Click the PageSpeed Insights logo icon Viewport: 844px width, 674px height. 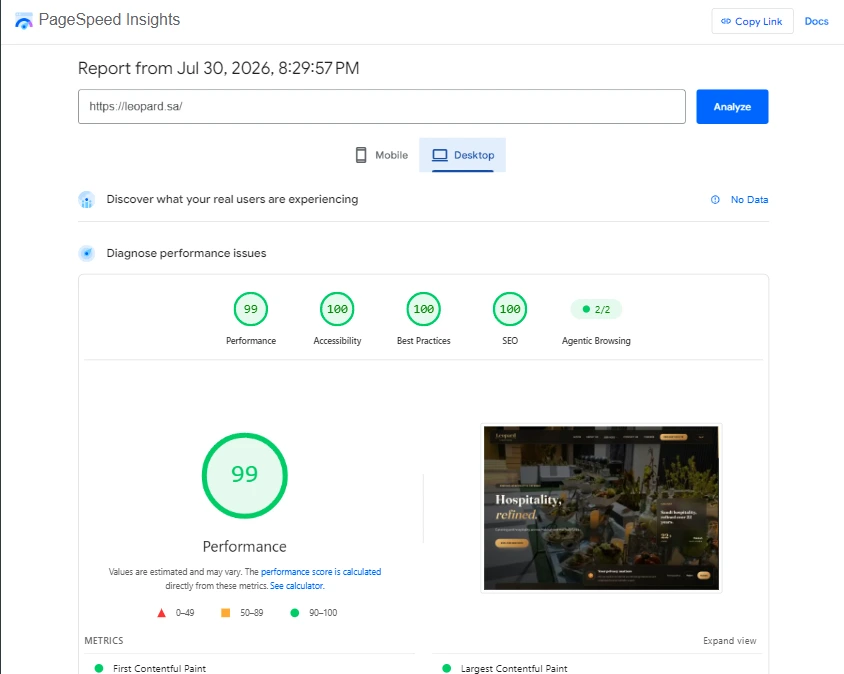pos(24,21)
